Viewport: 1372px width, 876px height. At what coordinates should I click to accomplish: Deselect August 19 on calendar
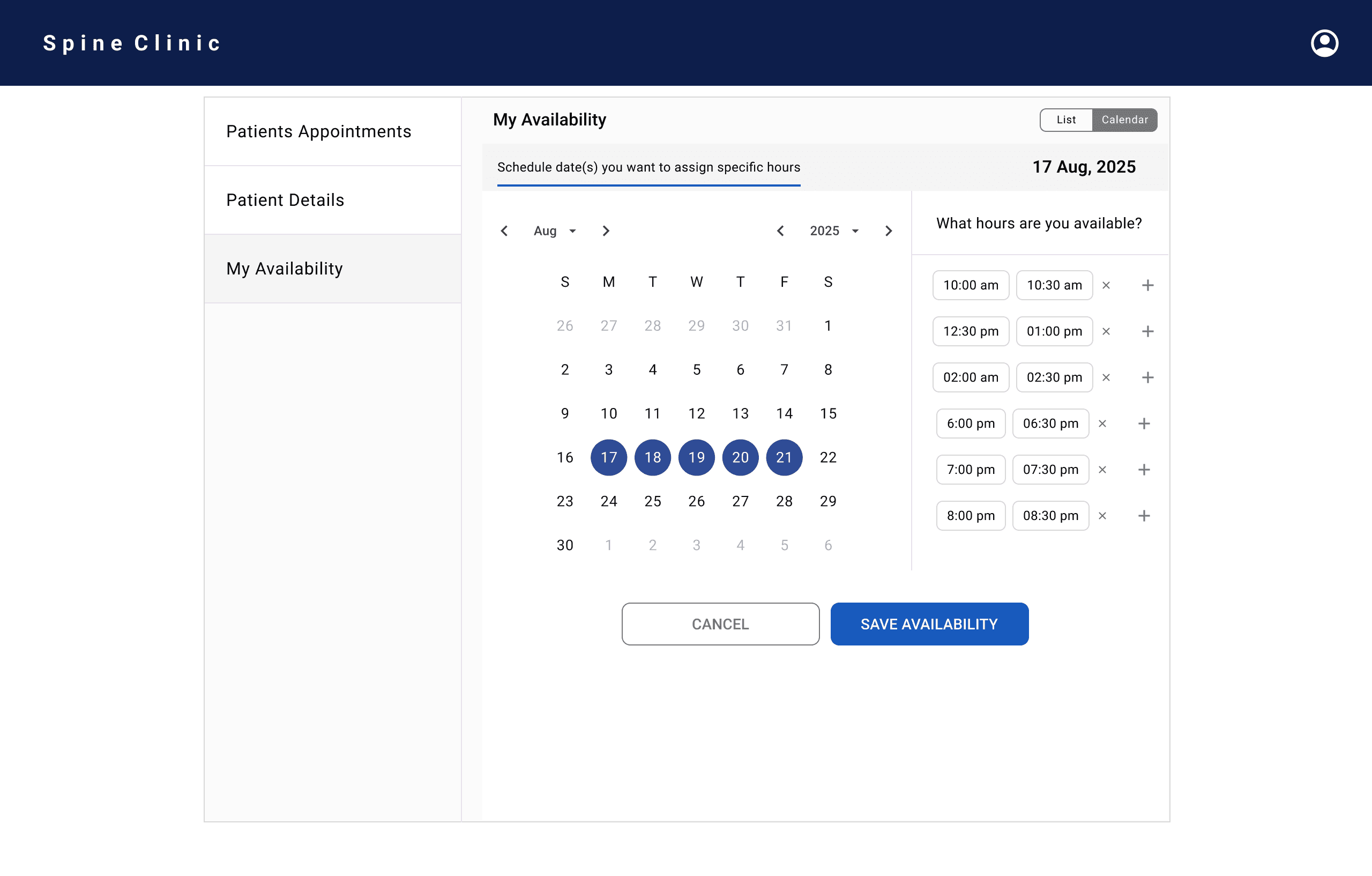[696, 458]
